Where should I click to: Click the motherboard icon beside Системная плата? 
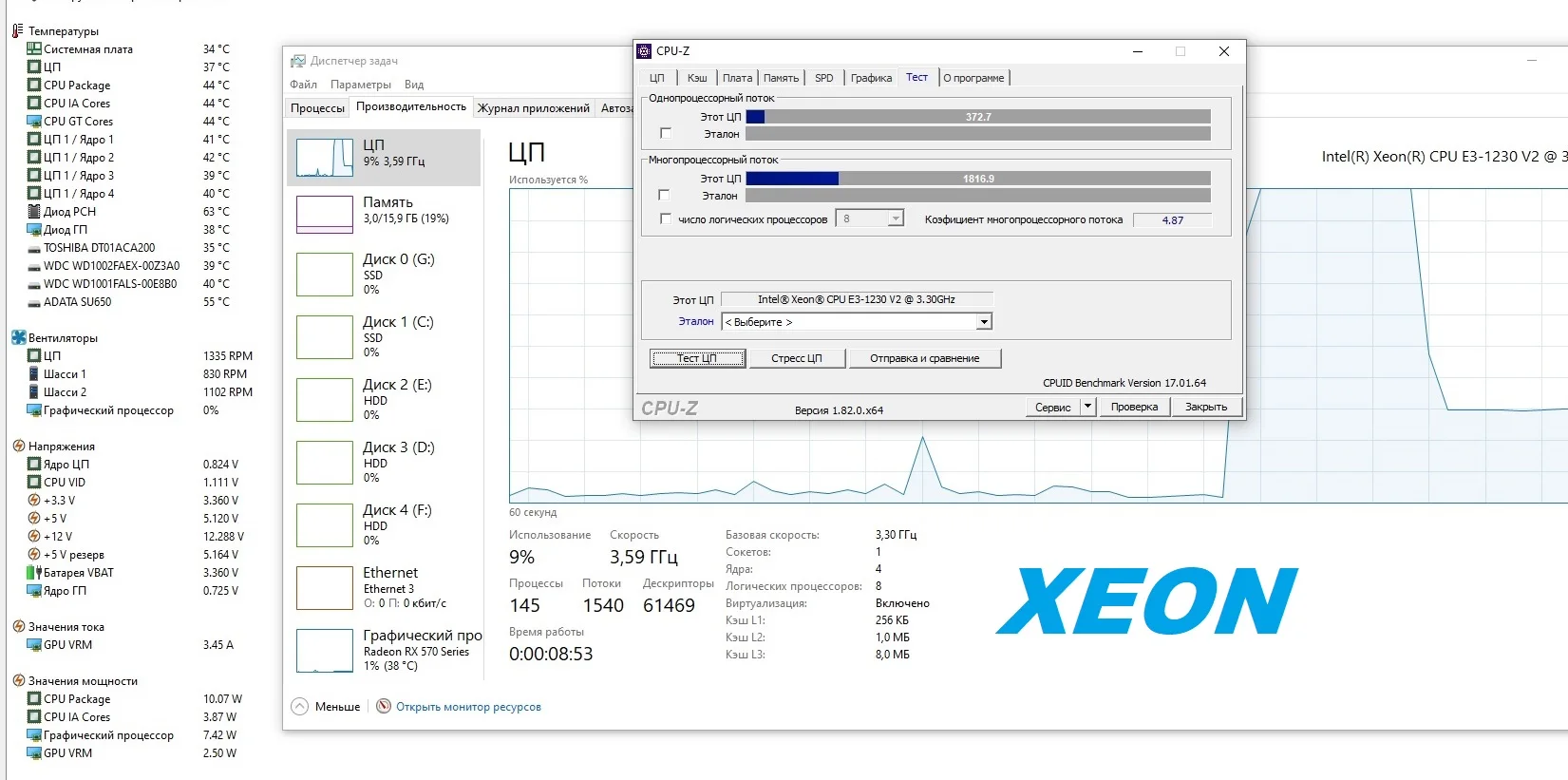[34, 48]
